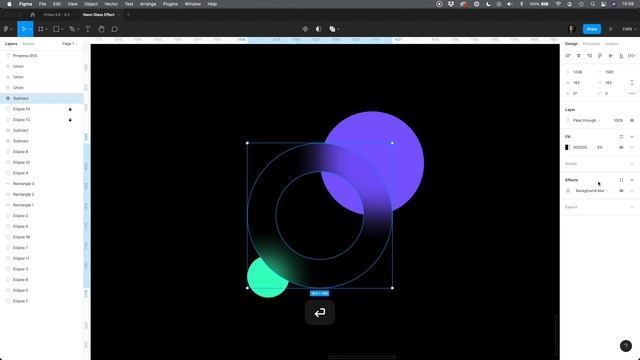Click the align horizontal centers icon
640x360 pixels.
coord(578,56)
